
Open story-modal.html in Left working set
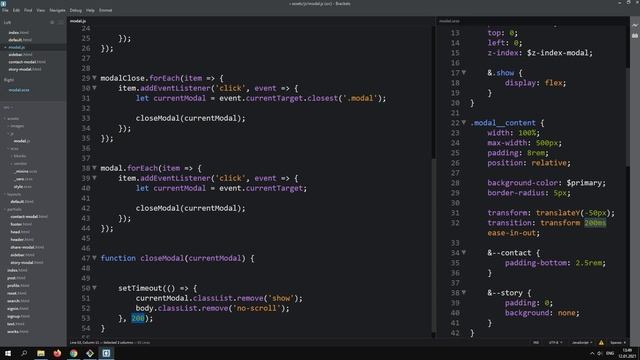tap(25, 69)
